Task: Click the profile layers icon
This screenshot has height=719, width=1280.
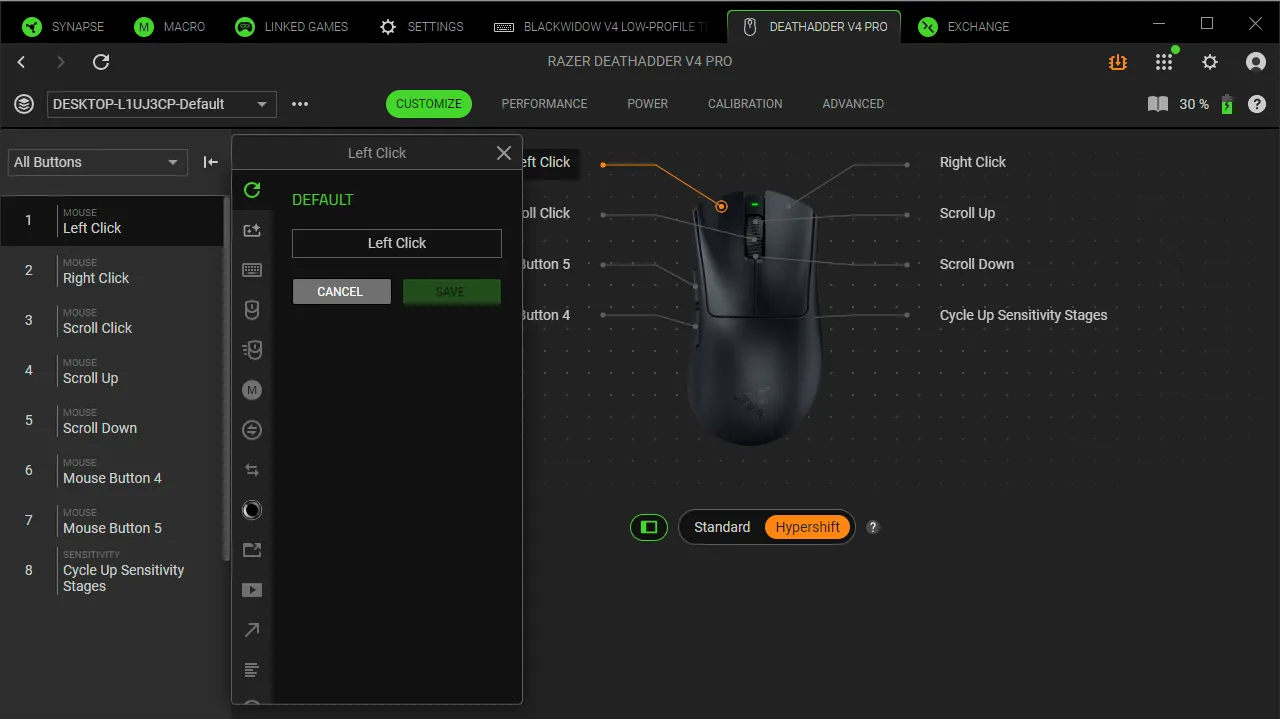Action: (x=24, y=104)
